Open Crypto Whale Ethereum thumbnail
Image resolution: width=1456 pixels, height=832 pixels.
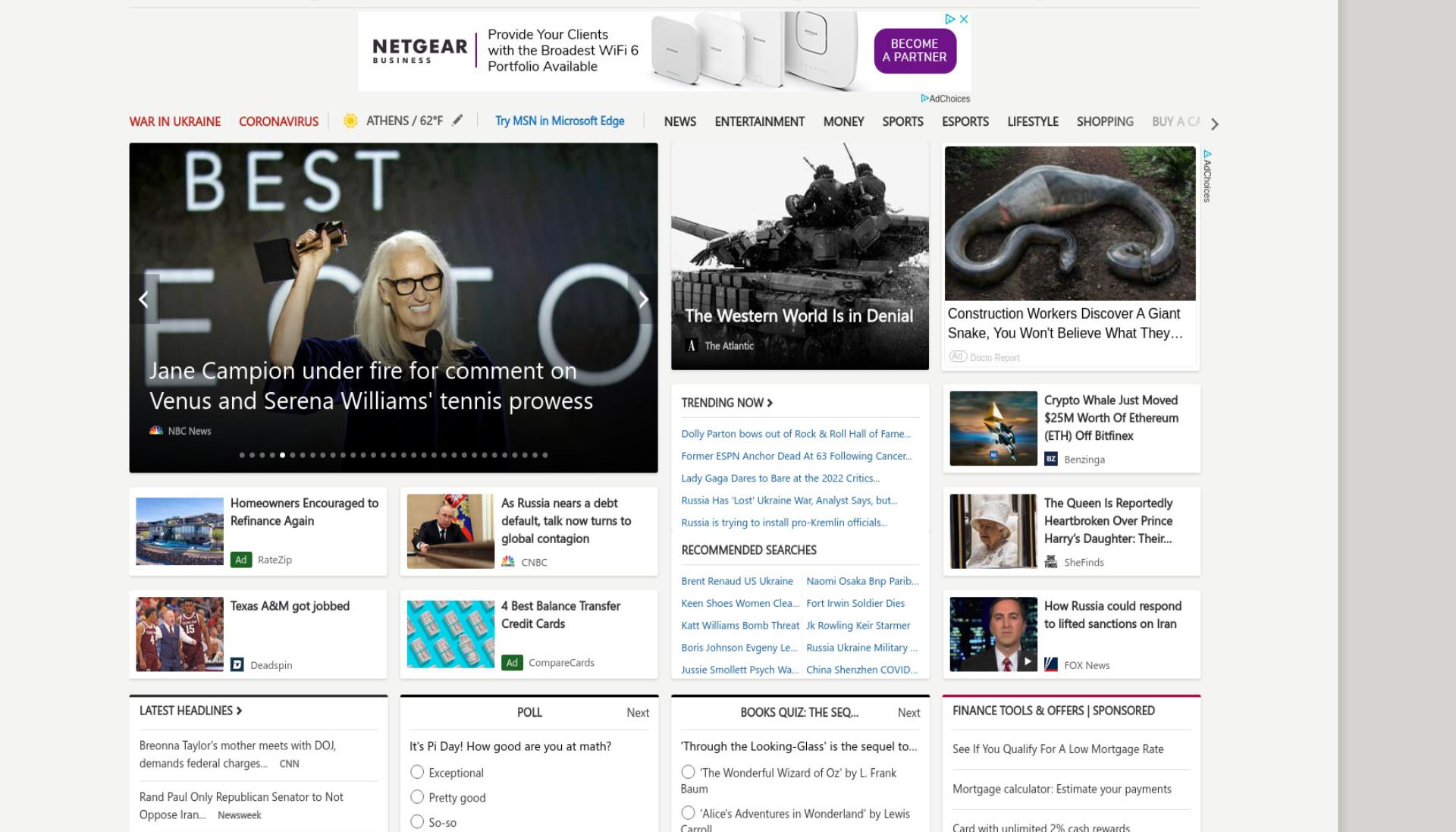pos(993,429)
